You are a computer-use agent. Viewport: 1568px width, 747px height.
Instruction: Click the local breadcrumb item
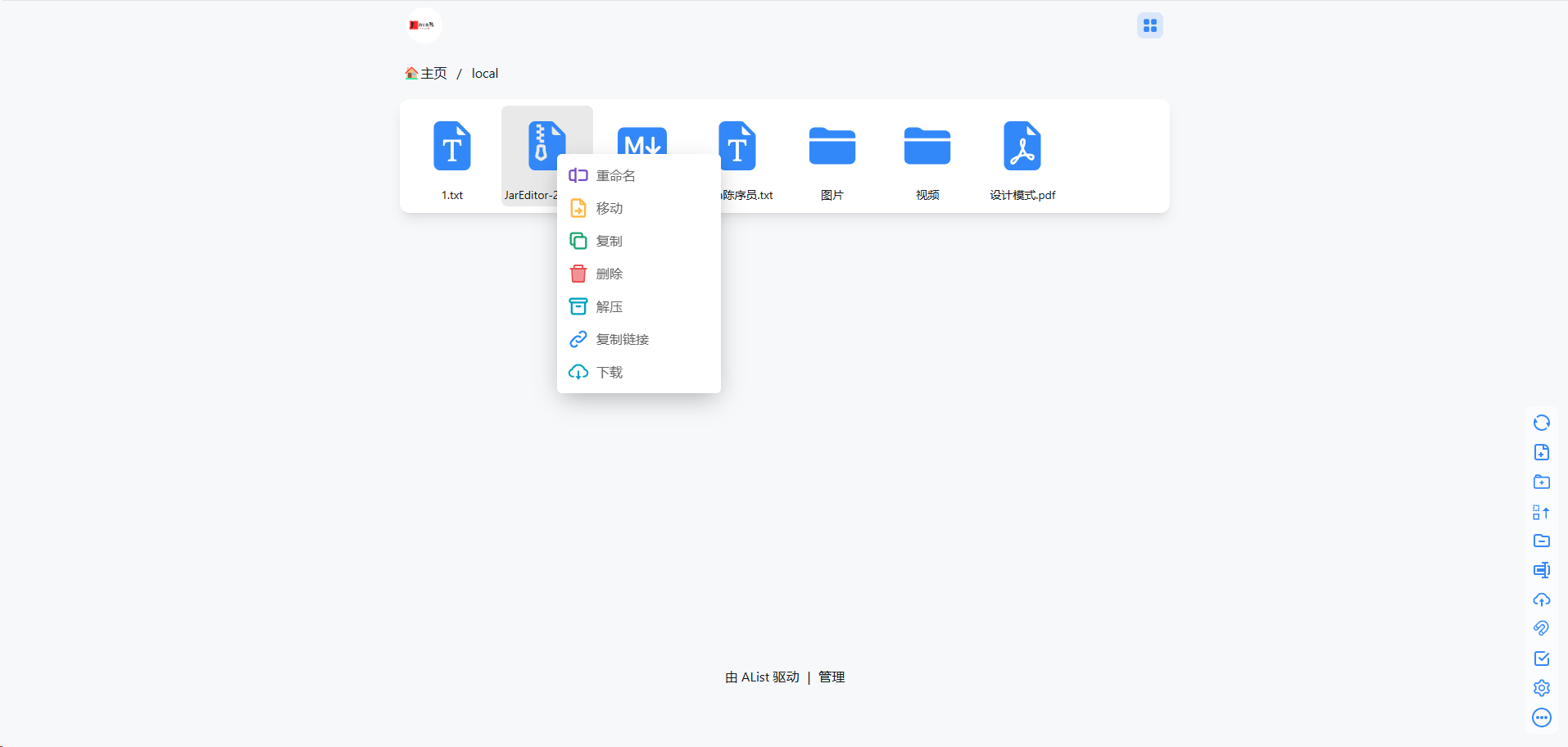pos(484,73)
